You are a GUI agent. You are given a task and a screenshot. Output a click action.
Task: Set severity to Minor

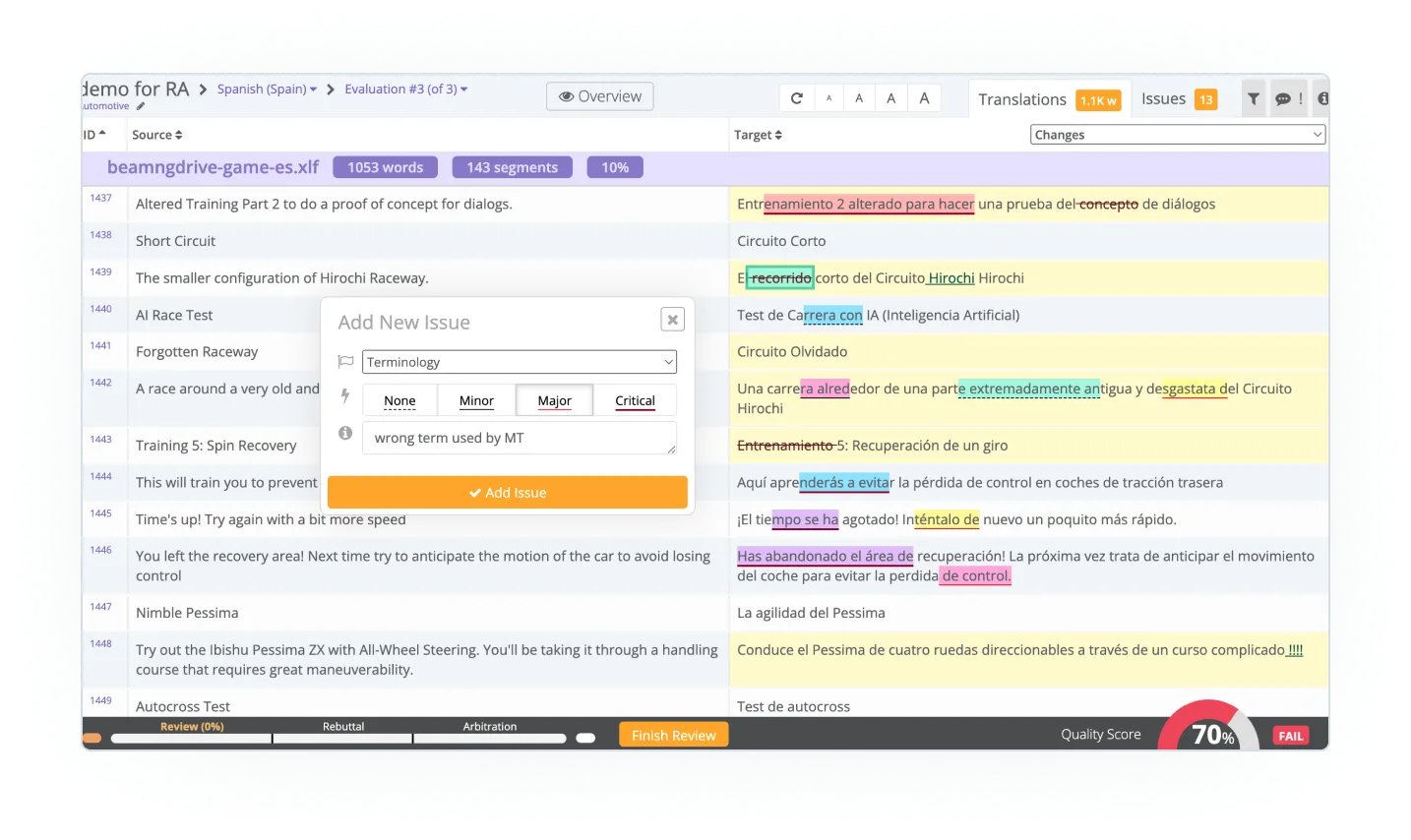tap(476, 400)
